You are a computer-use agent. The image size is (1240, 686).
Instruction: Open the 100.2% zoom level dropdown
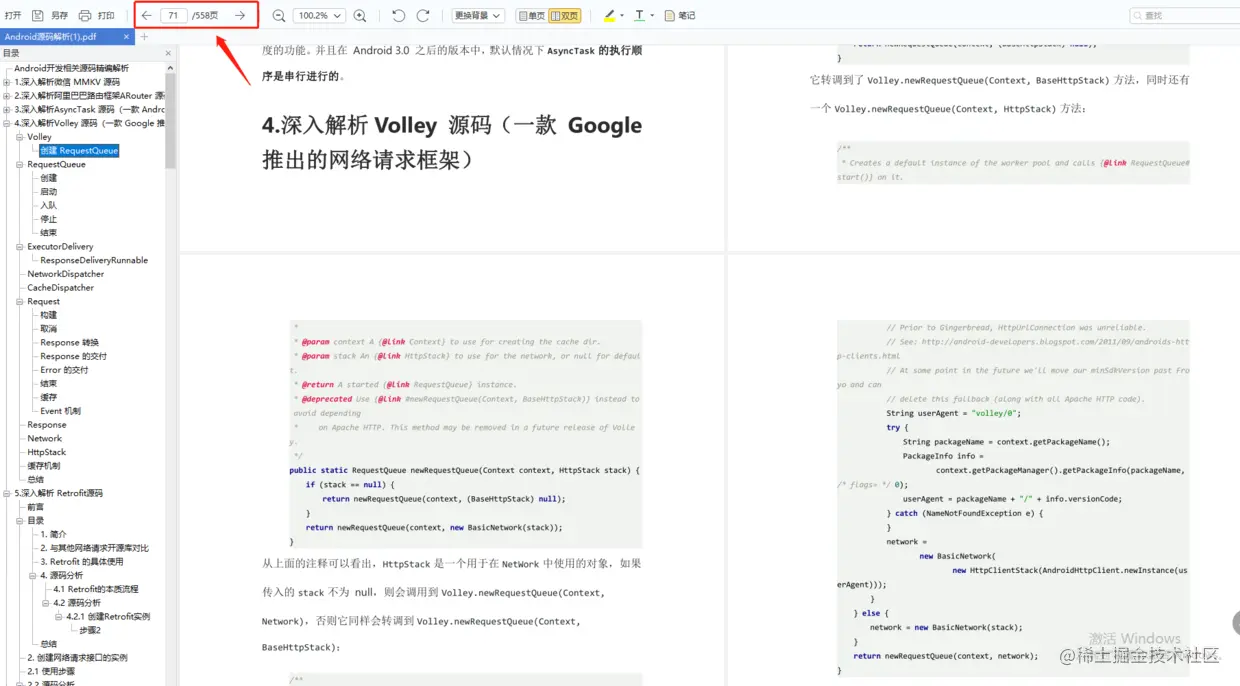tap(319, 16)
